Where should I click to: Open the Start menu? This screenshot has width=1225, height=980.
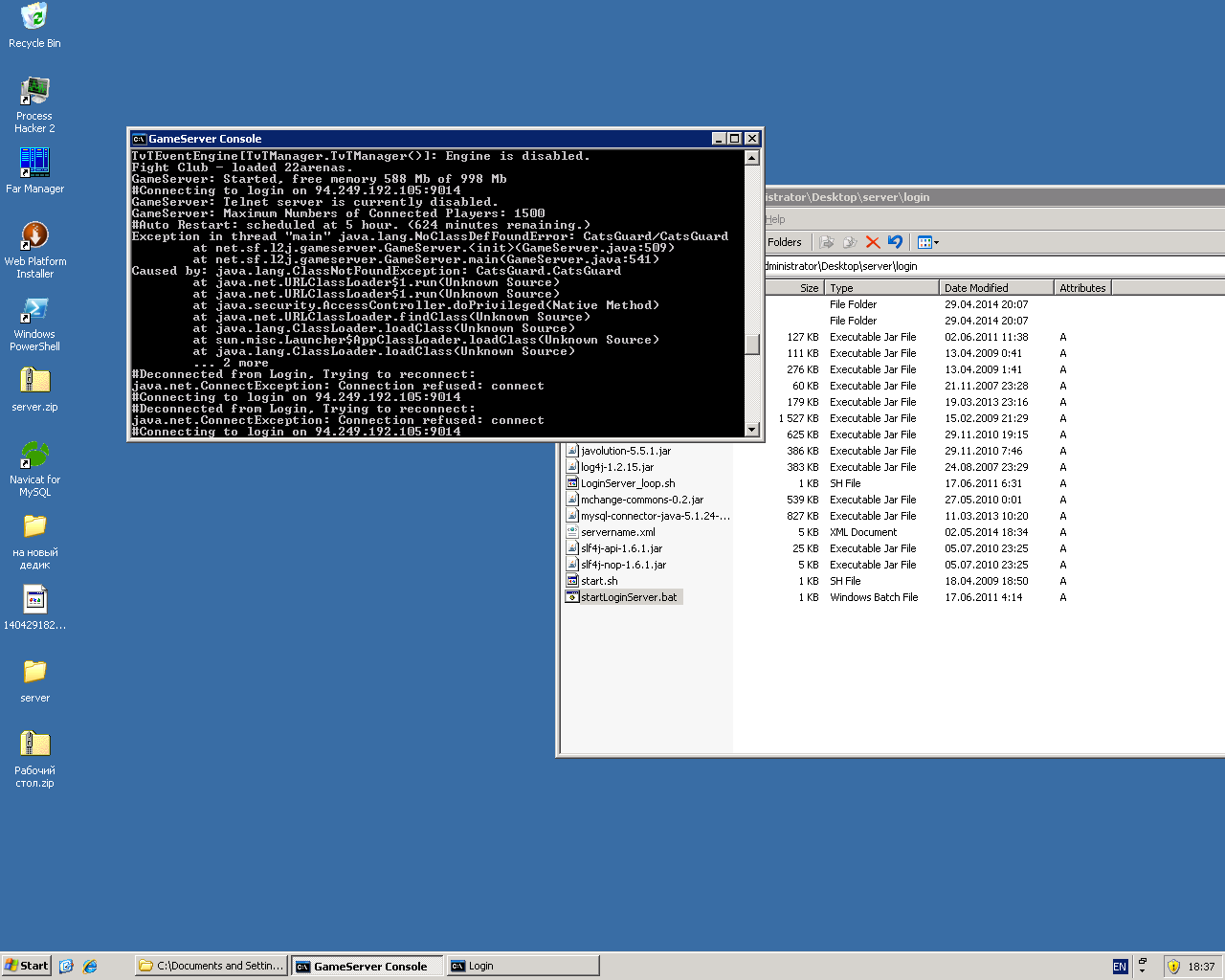[26, 966]
